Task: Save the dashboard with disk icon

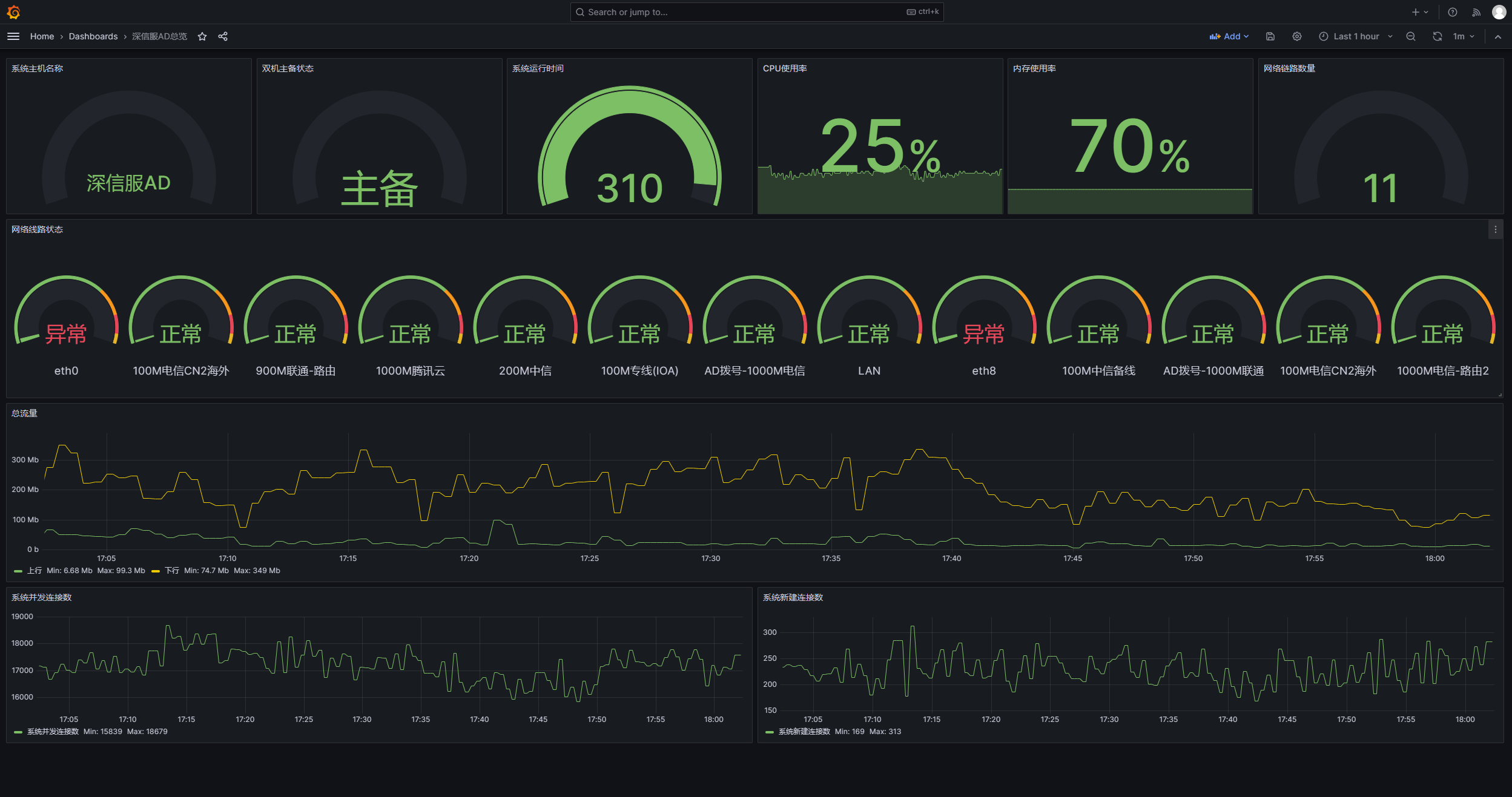Action: coord(1270,36)
